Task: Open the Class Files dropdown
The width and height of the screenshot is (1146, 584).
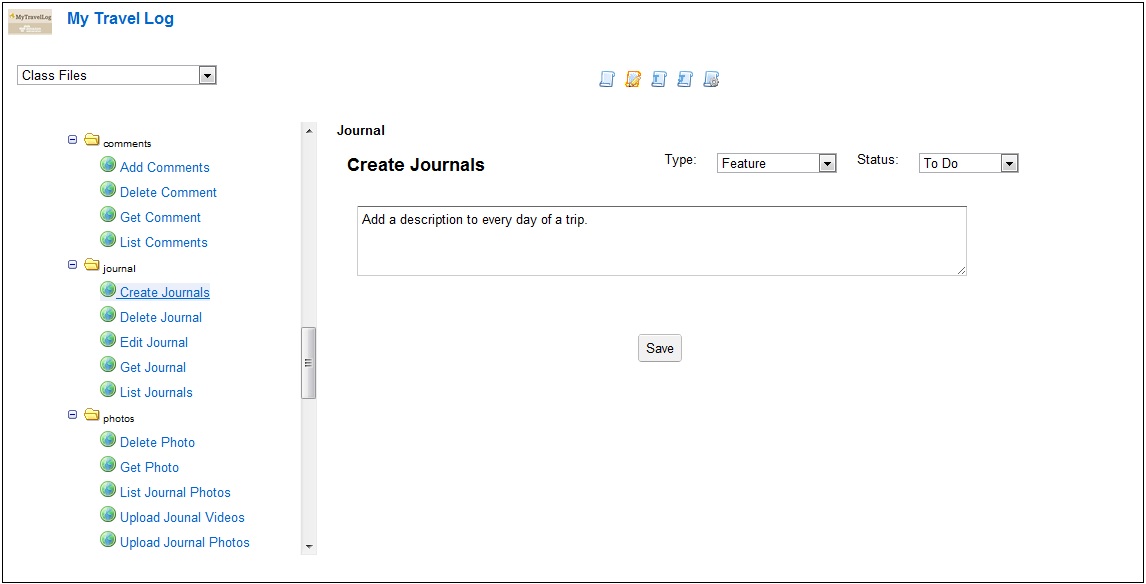Action: click(x=207, y=74)
